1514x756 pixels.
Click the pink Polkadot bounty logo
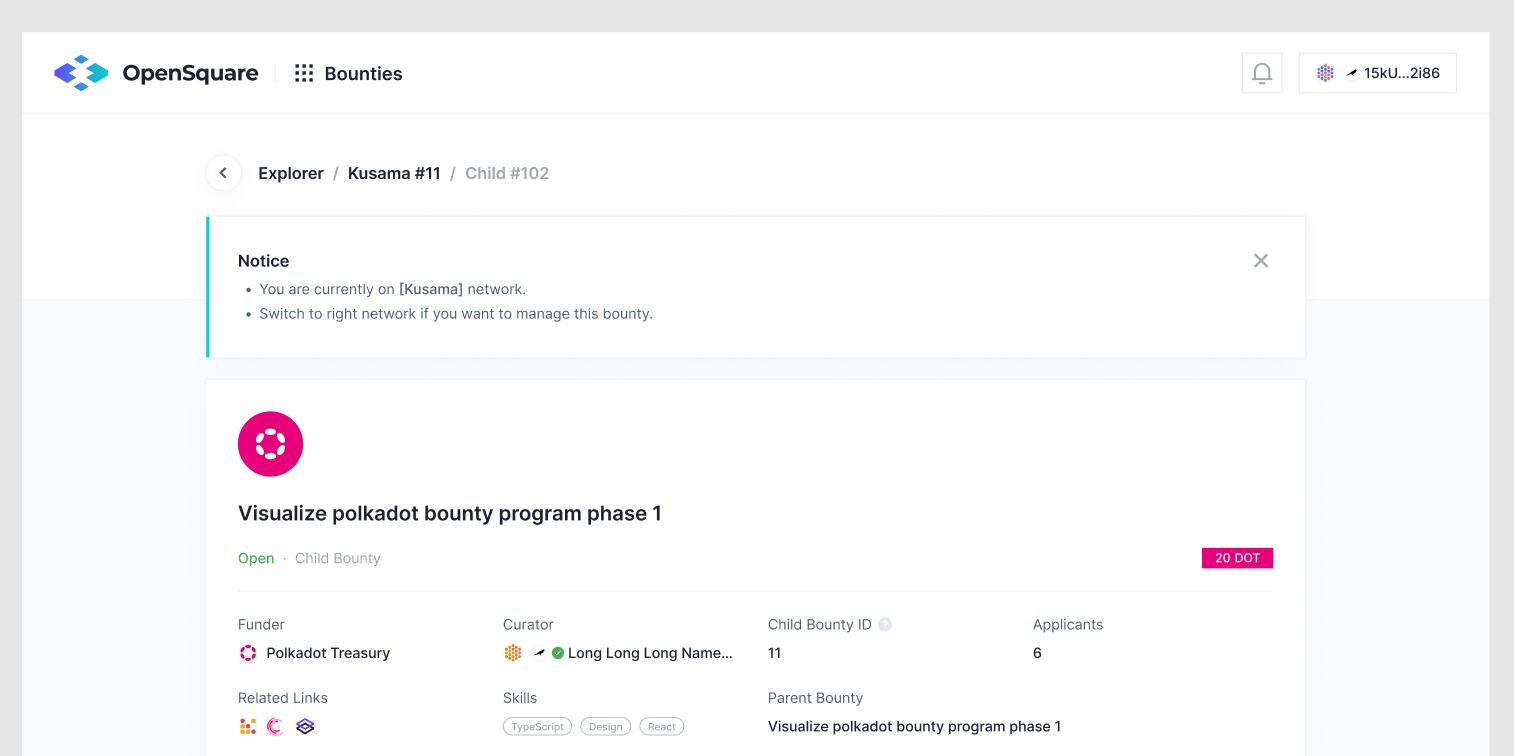pos(270,444)
